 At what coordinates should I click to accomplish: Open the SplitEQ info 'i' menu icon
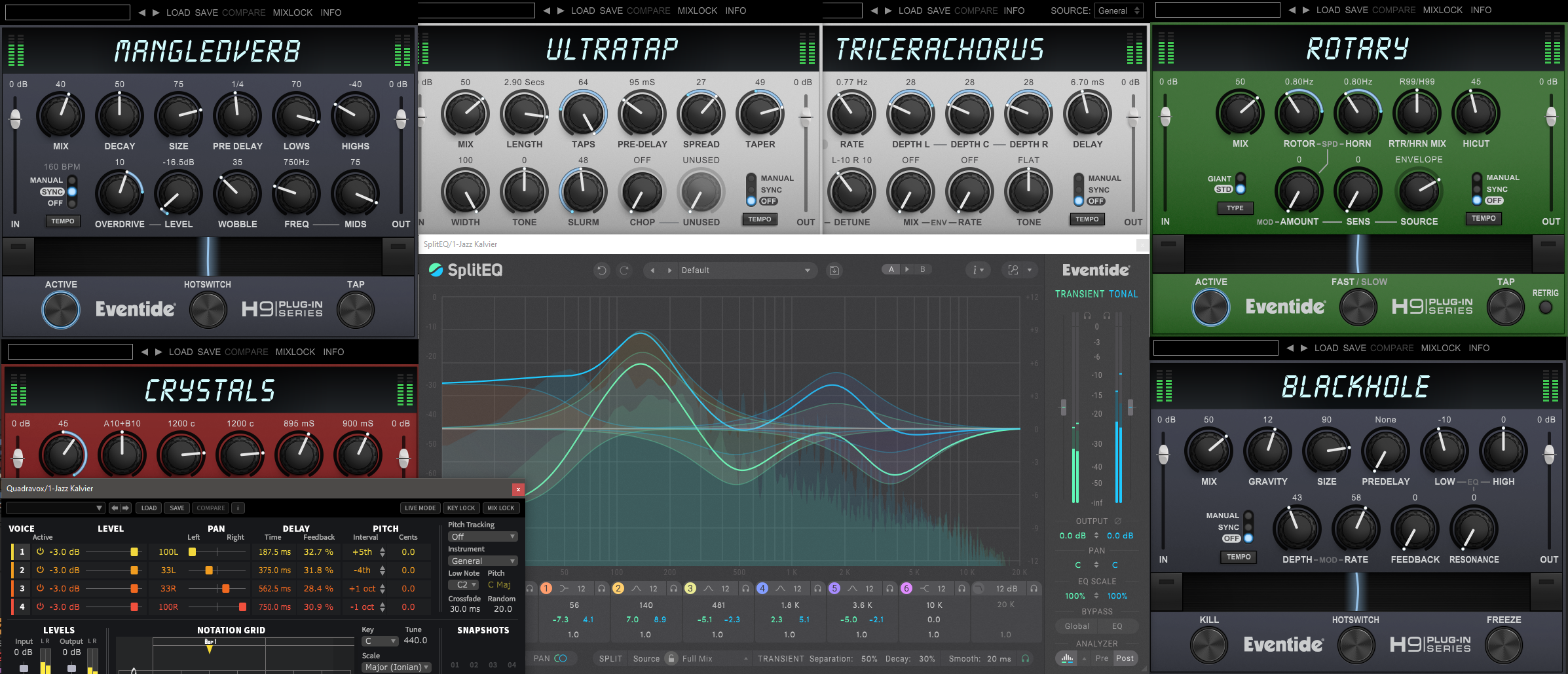975,270
